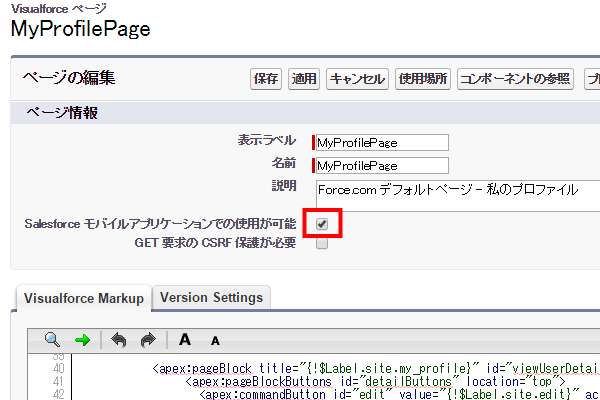Decrease font size with small A icon
This screenshot has height=400, width=600.
pyautogui.click(x=214, y=341)
